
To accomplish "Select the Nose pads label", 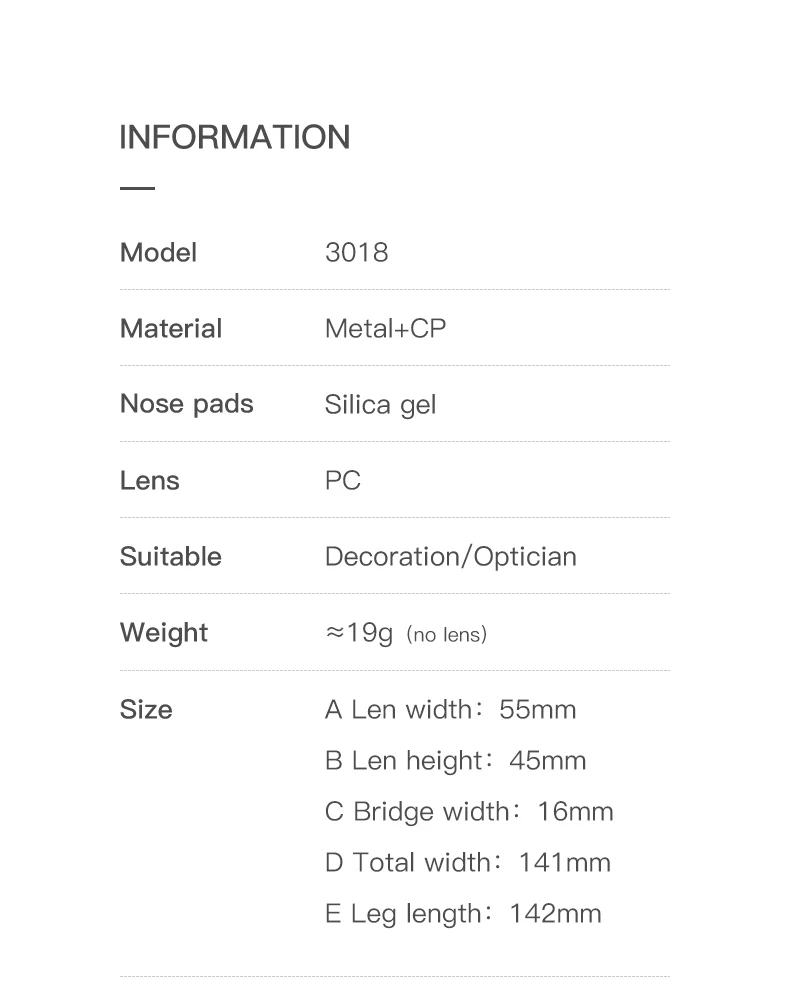I will (186, 404).
